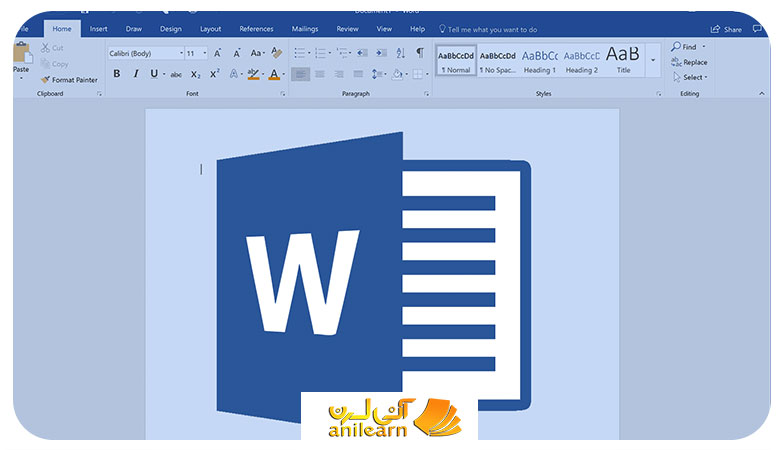Open Paragraph dialog launcher

[x=426, y=94]
